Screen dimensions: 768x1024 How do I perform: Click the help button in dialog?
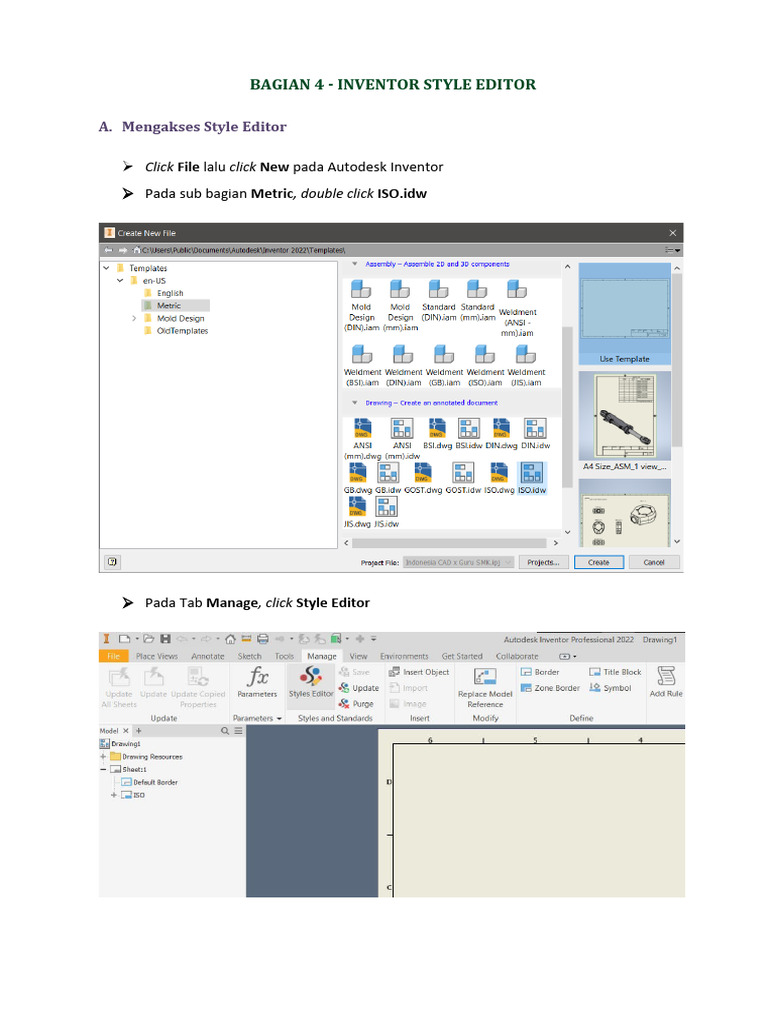(112, 562)
